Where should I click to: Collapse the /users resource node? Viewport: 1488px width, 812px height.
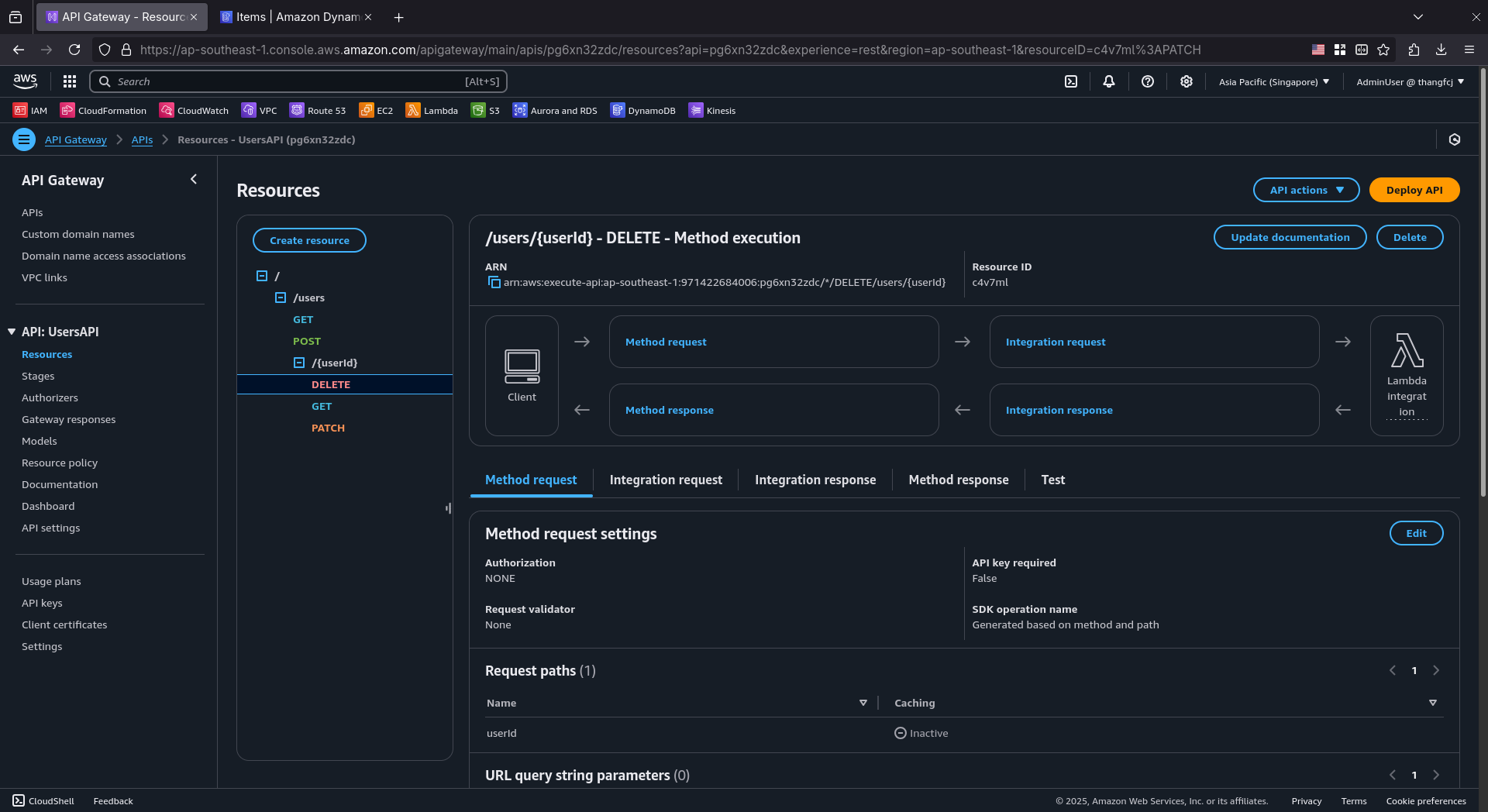281,298
